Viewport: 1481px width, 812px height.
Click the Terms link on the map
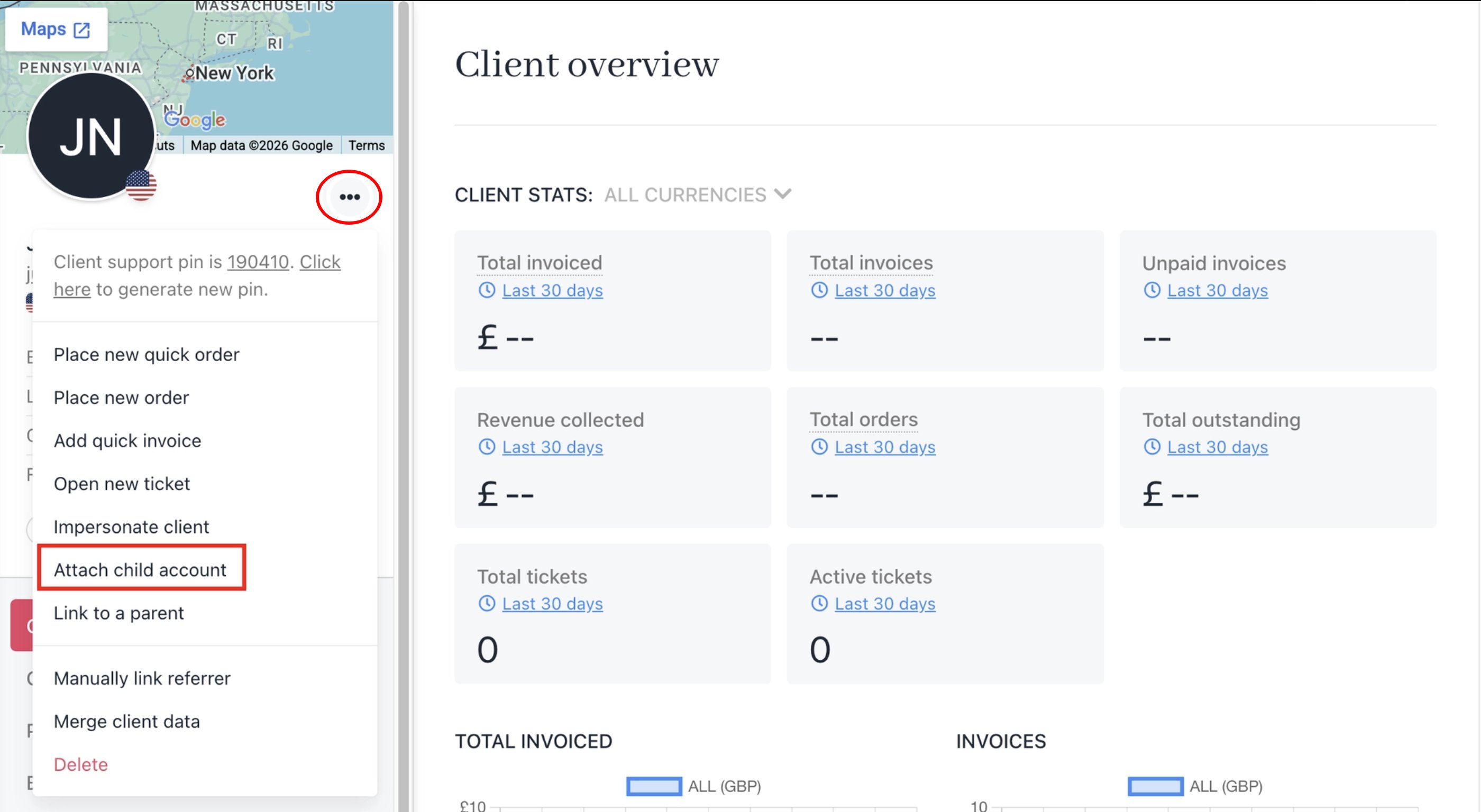coord(366,145)
